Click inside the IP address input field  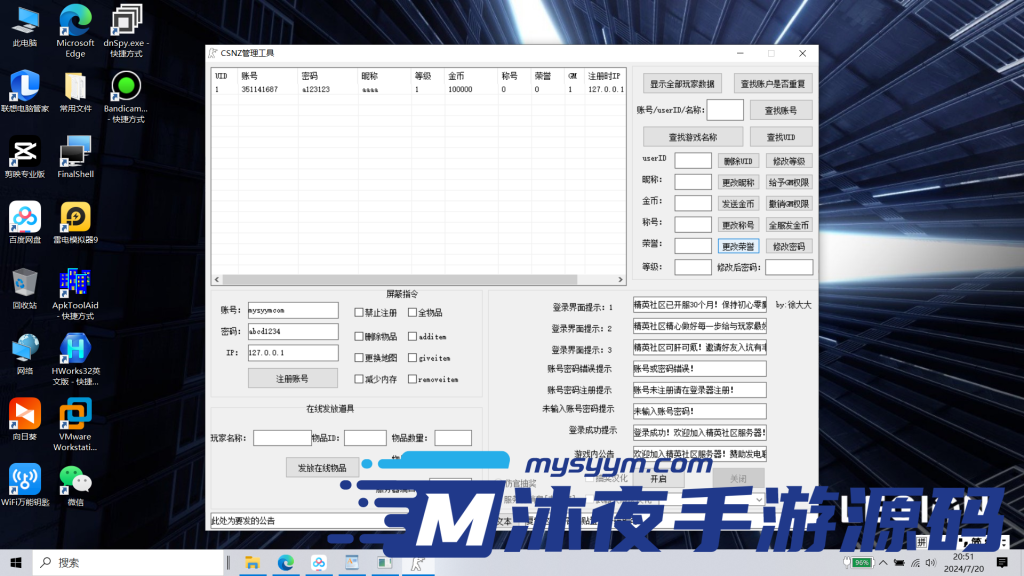pos(293,352)
